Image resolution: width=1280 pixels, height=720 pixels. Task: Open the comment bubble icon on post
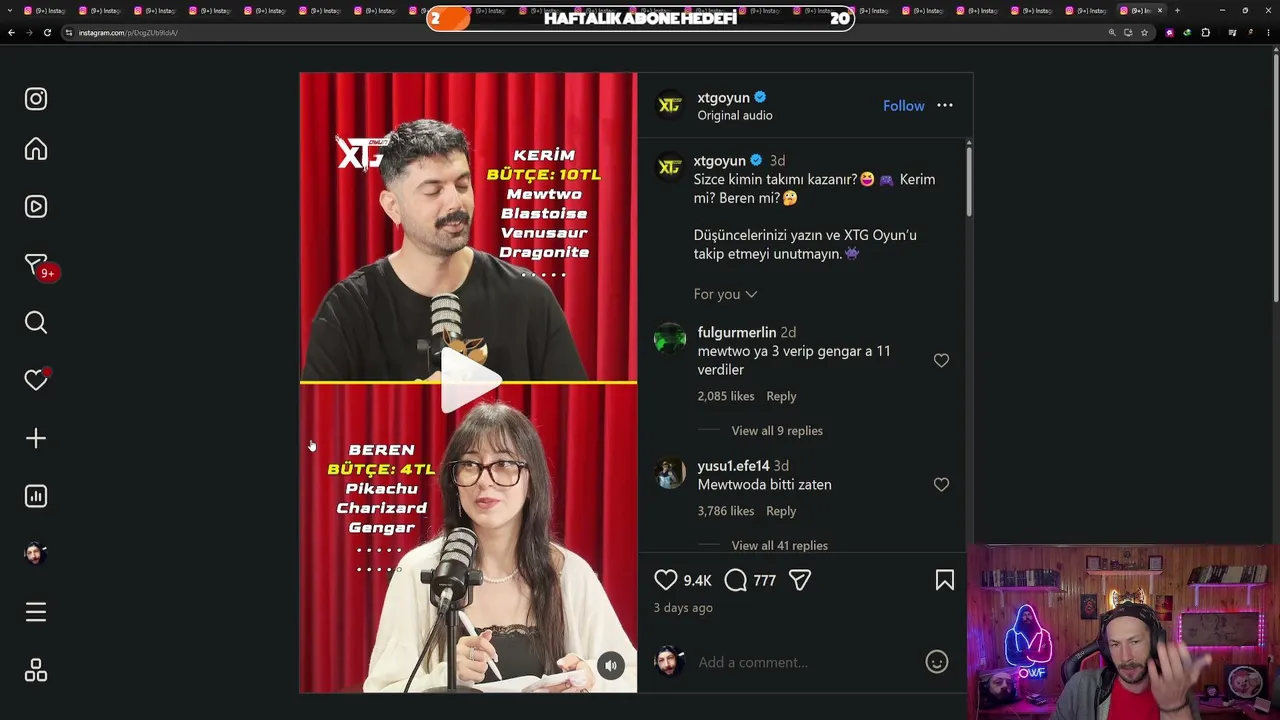click(x=736, y=580)
